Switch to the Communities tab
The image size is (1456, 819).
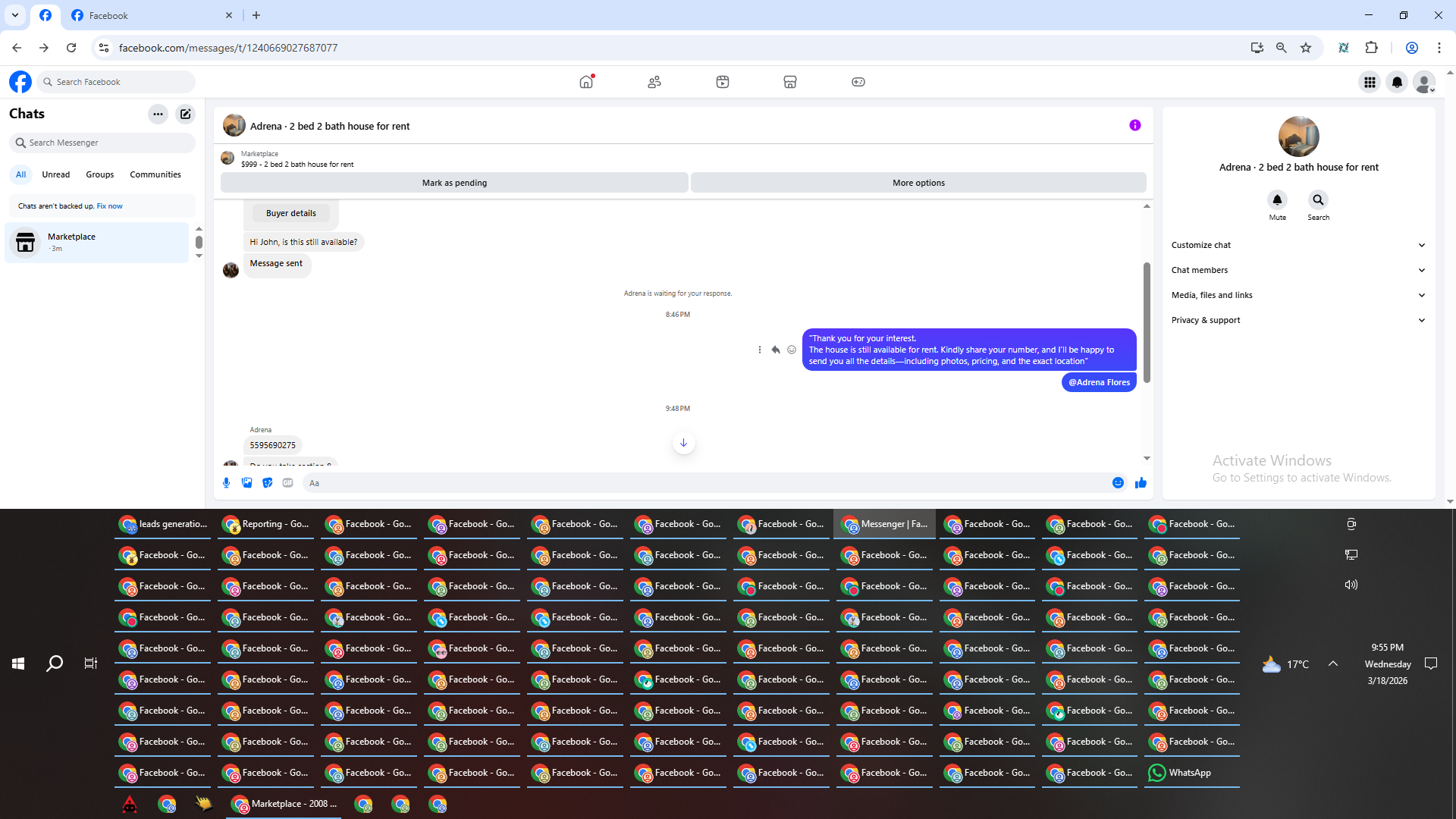[x=155, y=174]
